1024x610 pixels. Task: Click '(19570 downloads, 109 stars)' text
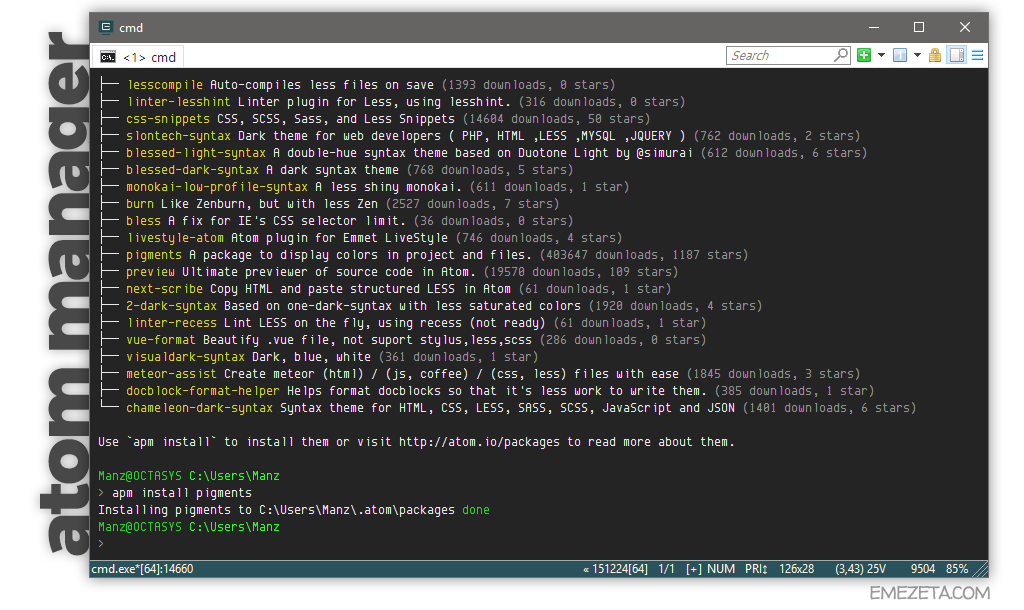coord(581,272)
